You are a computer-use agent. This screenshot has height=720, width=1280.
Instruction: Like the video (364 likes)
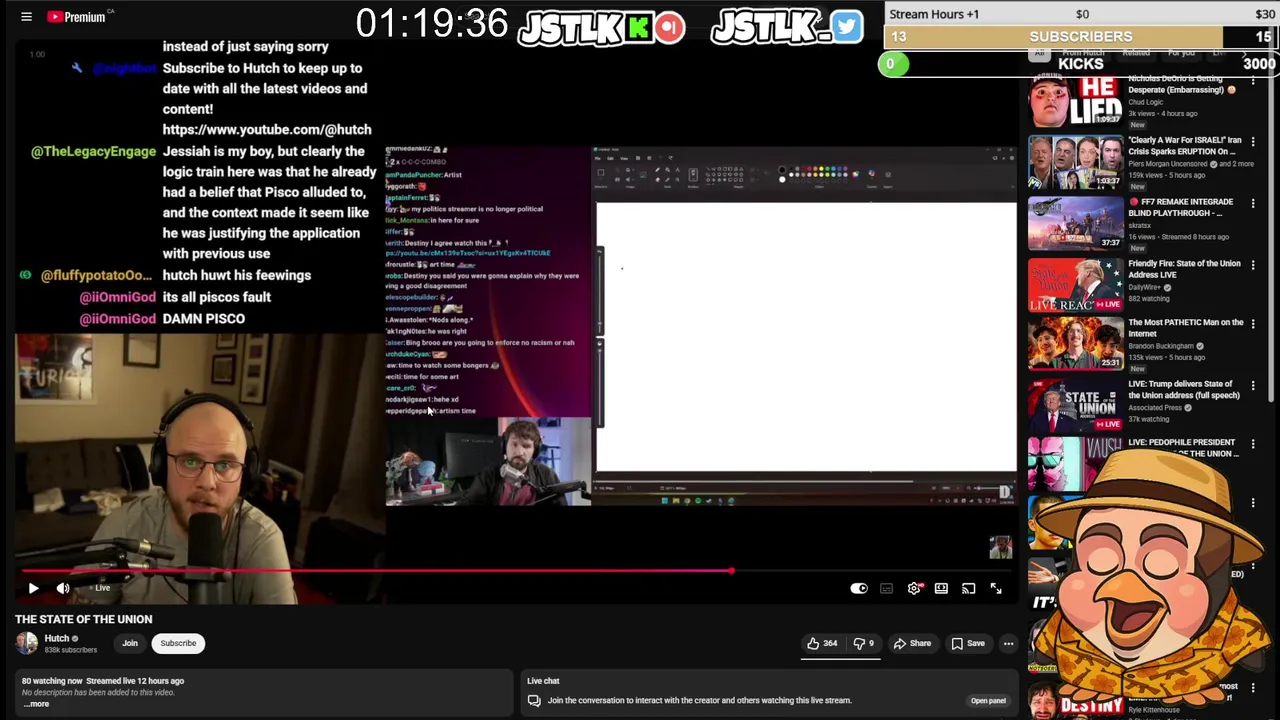tap(822, 643)
